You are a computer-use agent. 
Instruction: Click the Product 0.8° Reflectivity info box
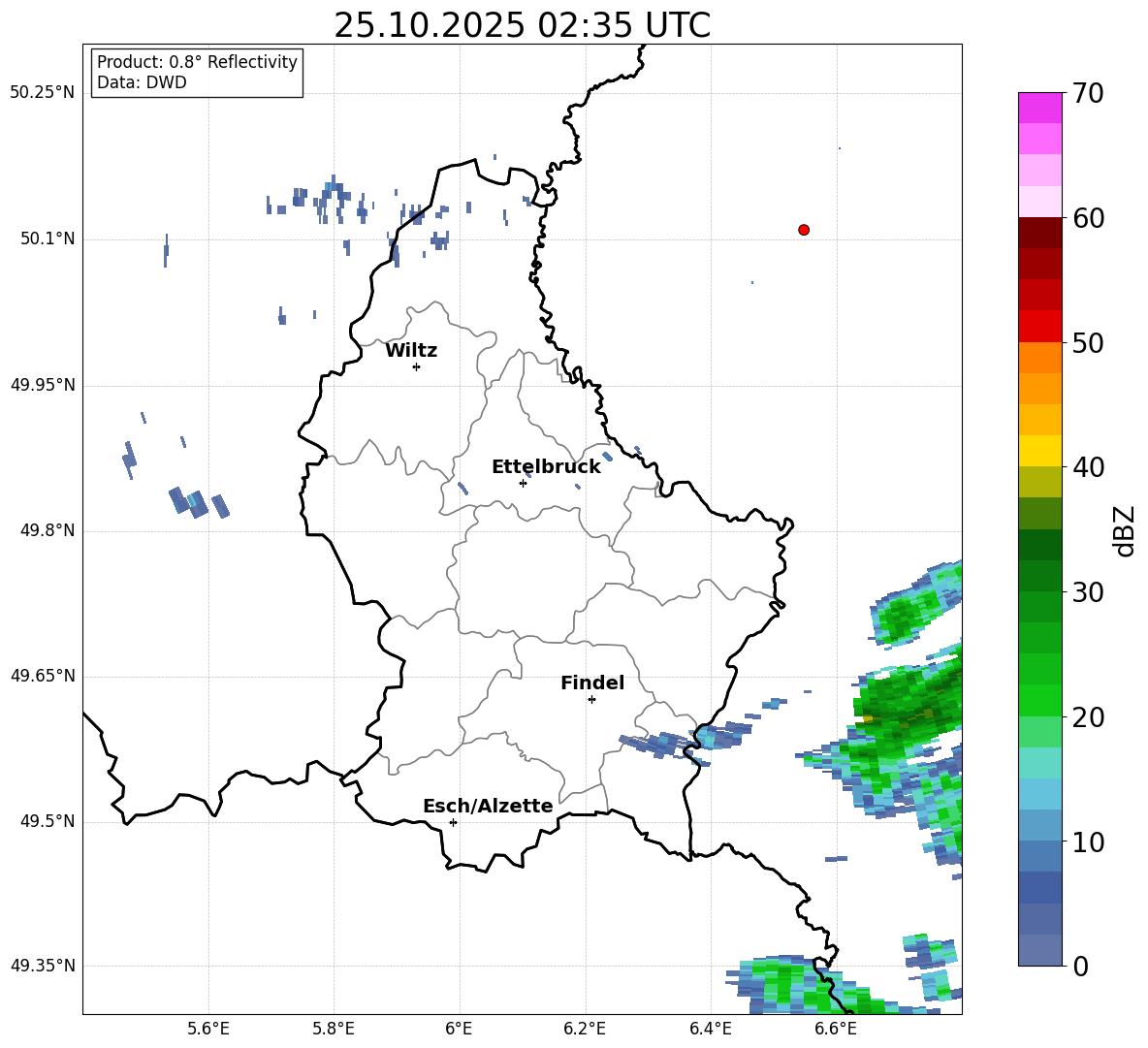click(197, 72)
